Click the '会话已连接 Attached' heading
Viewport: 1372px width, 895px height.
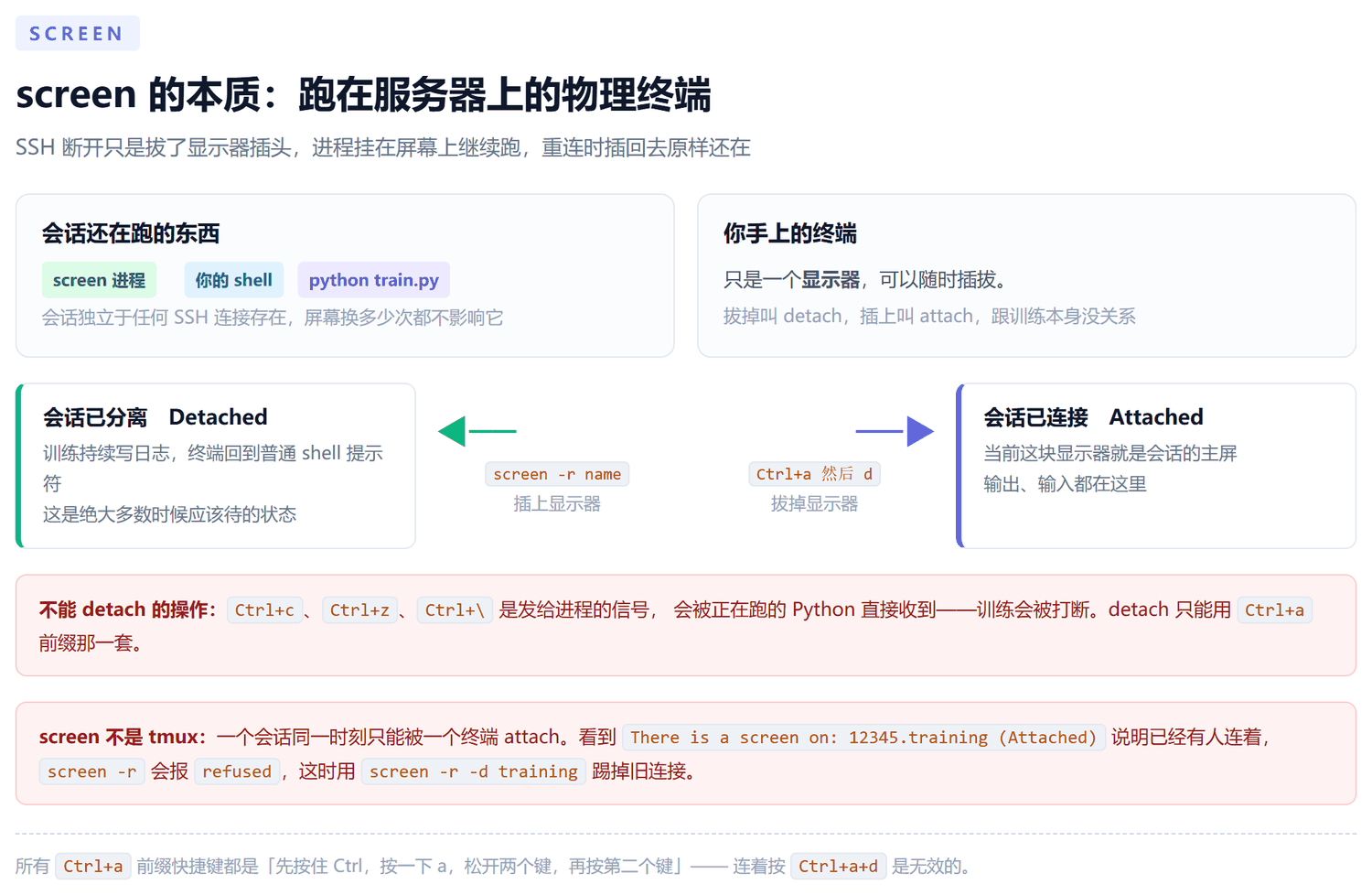(1093, 417)
